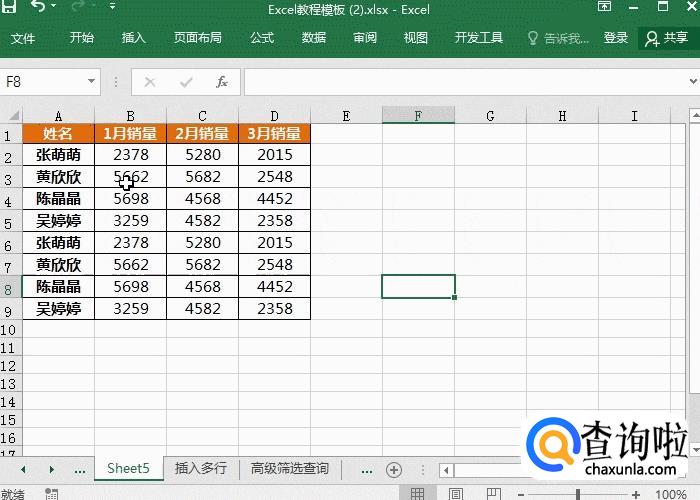Click the previous sheet navigation arrow
Viewport: 700px width, 500px height.
pos(23,469)
